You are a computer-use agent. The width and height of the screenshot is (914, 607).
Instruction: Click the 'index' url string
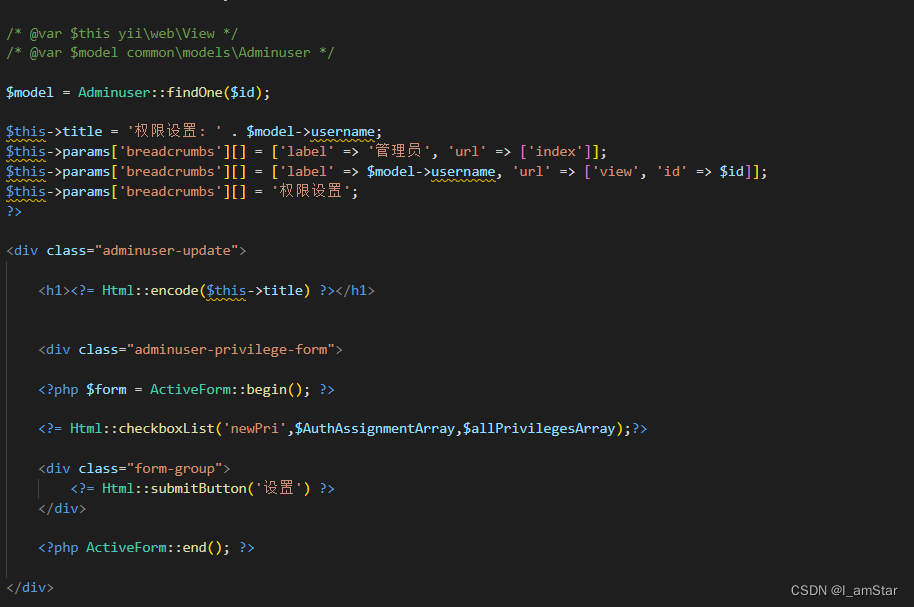556,152
